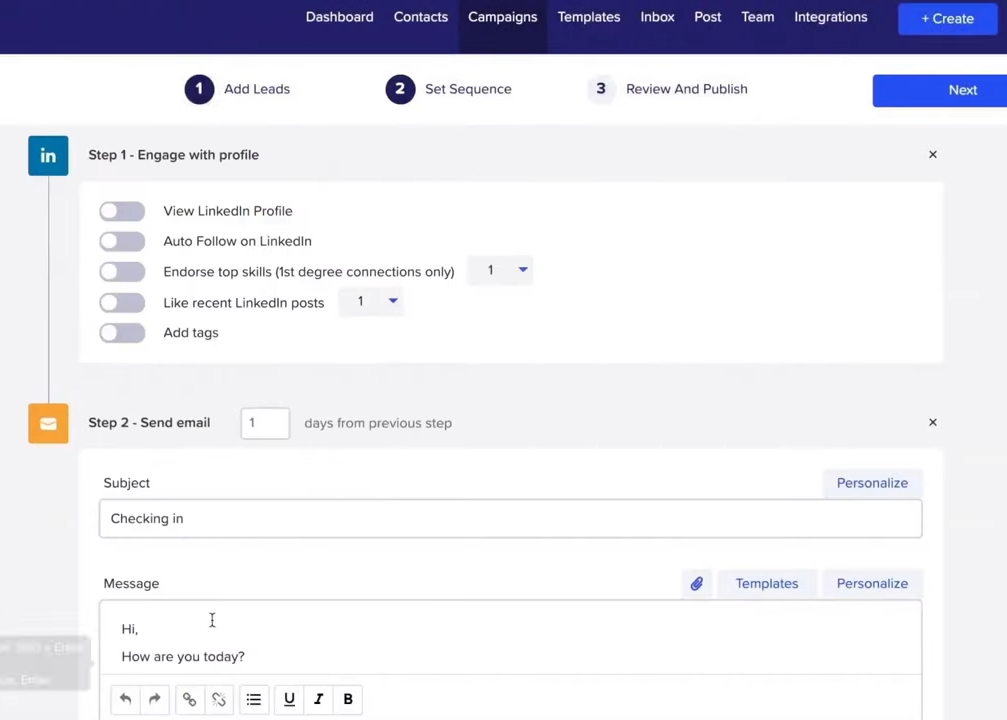Screen dimensions: 1007x720
Task: Click into the Message body text area
Action: click(511, 637)
